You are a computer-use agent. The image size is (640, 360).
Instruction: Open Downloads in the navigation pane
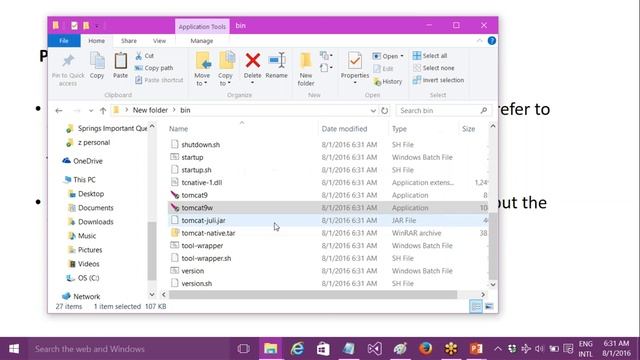coord(90,222)
